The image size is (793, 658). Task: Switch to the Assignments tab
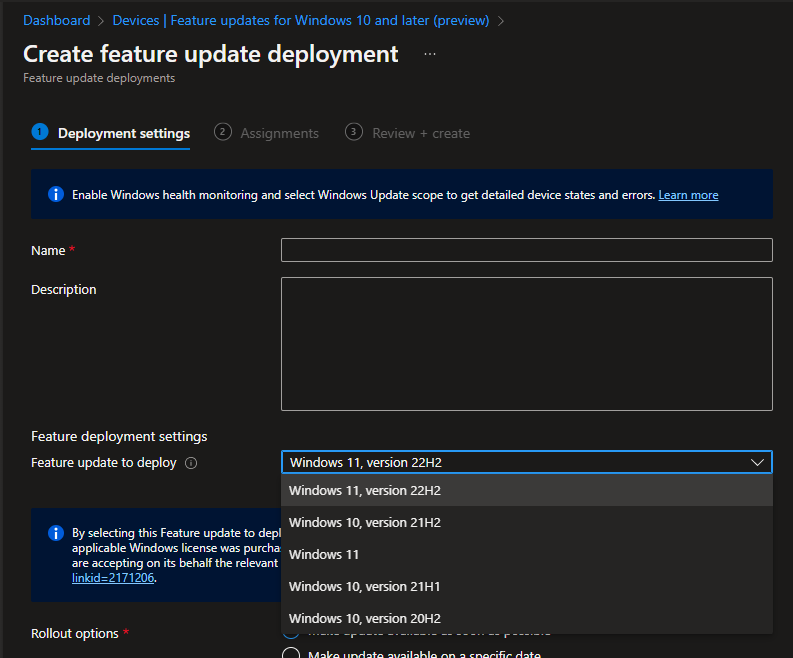pyautogui.click(x=279, y=133)
